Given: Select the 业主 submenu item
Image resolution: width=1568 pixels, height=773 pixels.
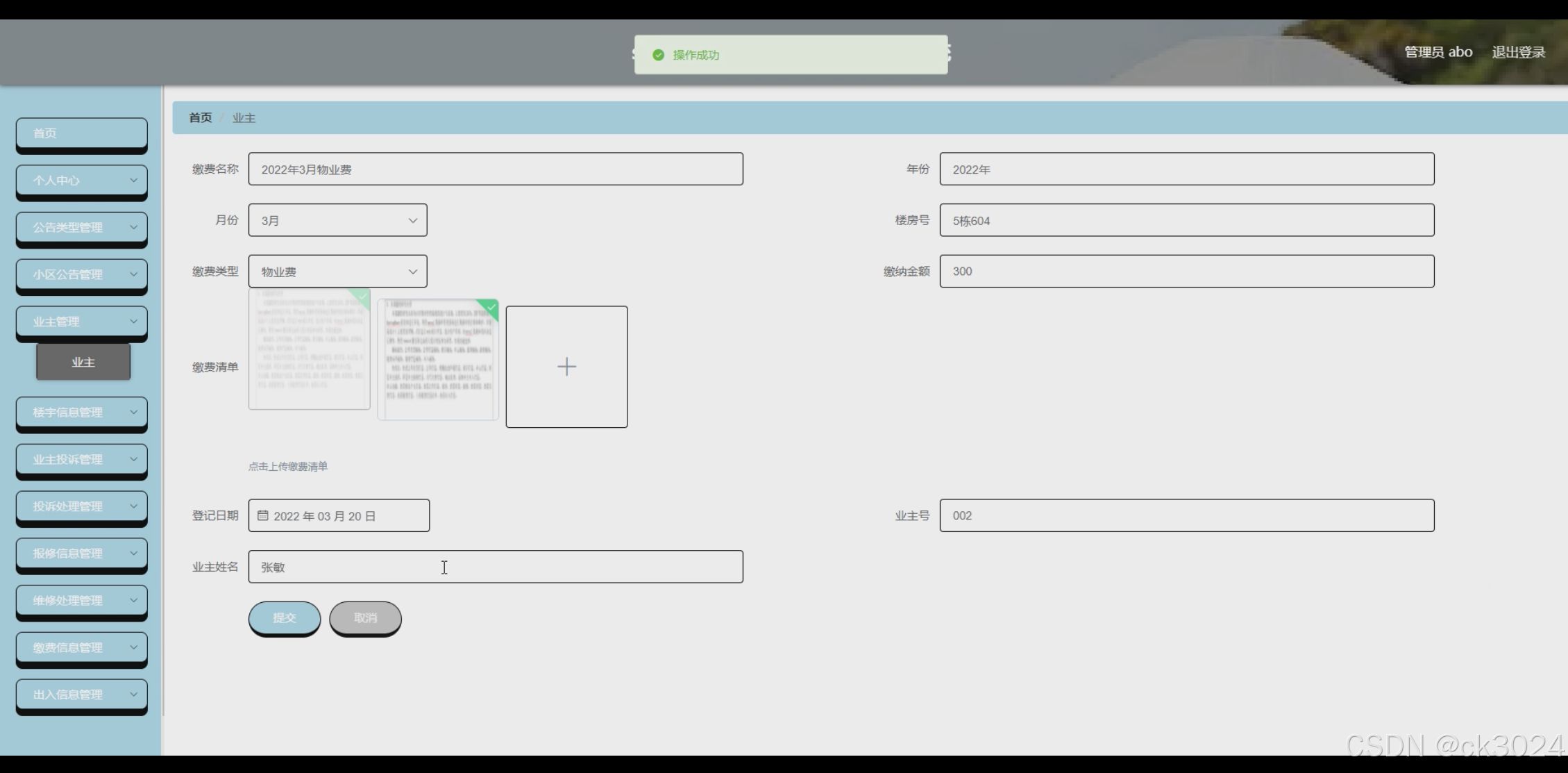Looking at the screenshot, I should [x=83, y=363].
